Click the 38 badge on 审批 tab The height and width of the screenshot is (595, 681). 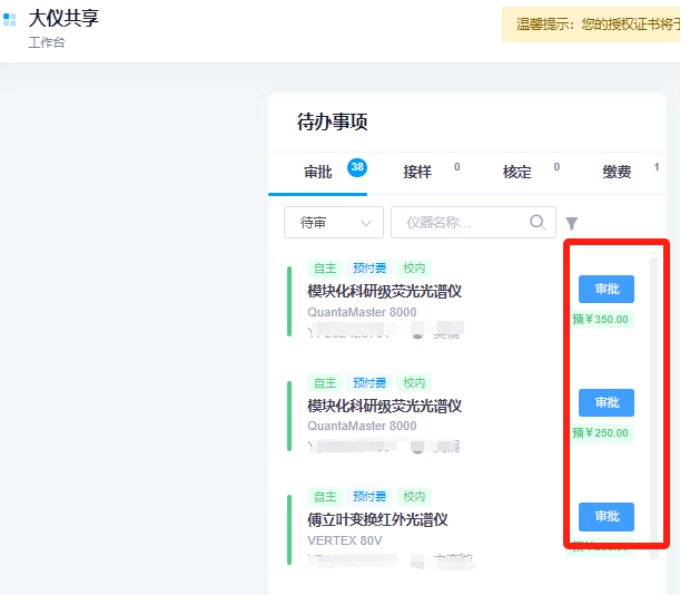[x=357, y=167]
